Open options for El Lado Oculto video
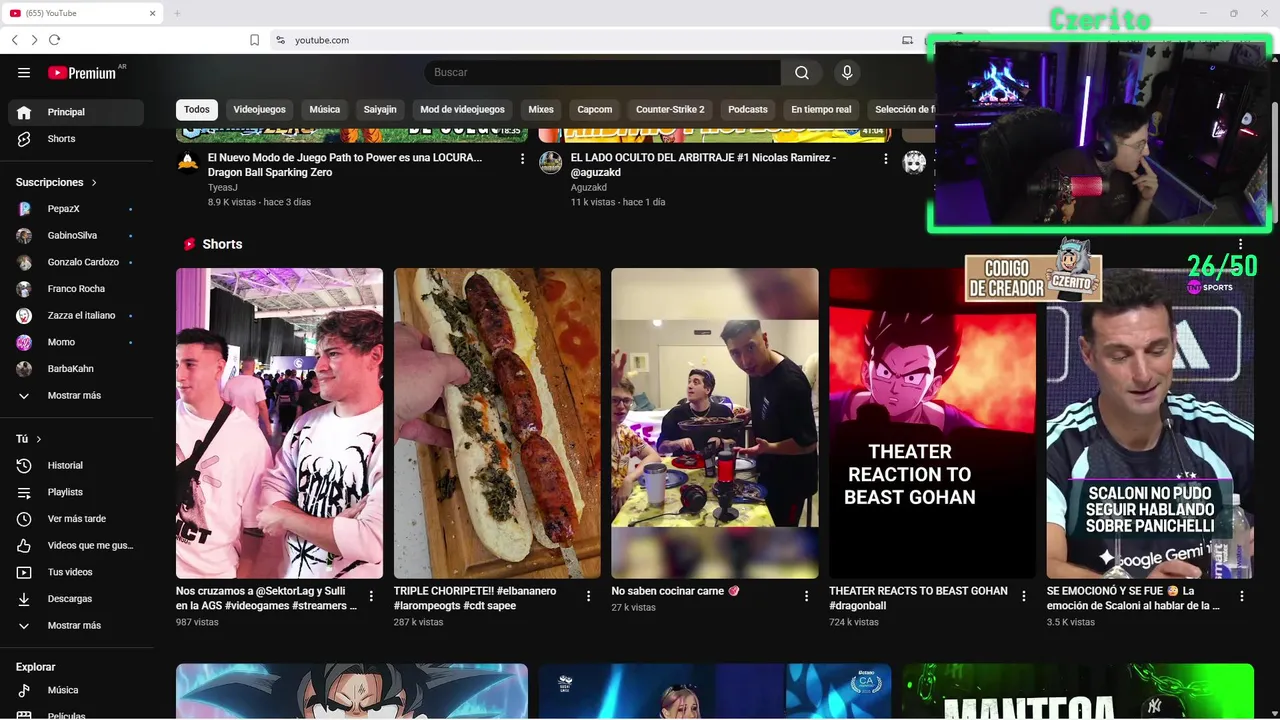 pos(885,159)
